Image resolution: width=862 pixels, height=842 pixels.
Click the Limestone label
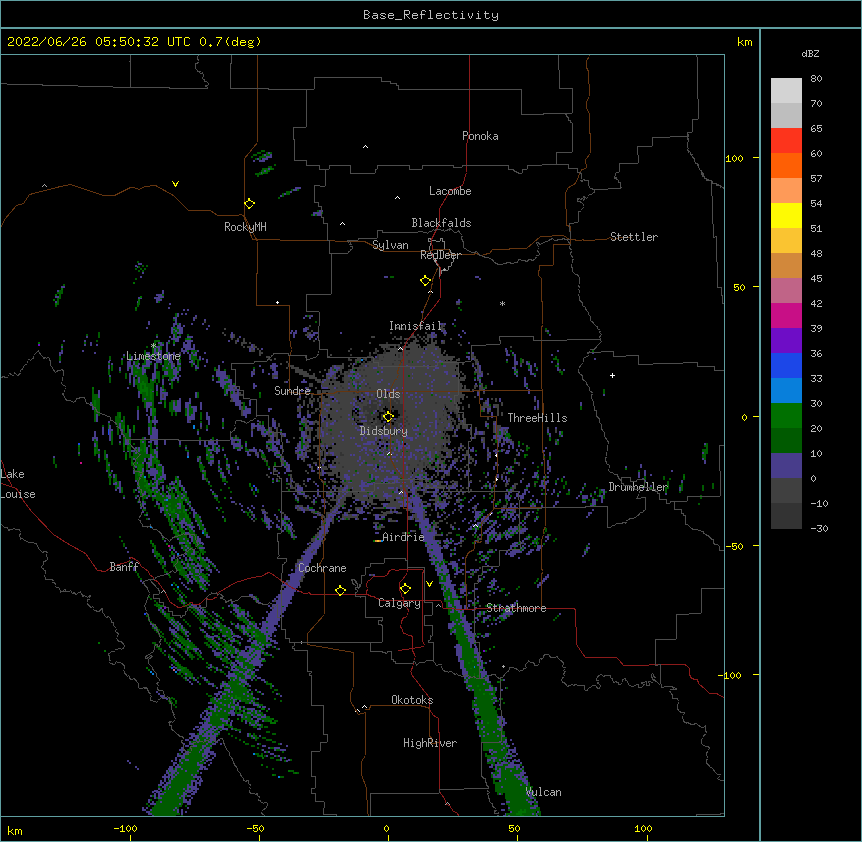point(153,356)
